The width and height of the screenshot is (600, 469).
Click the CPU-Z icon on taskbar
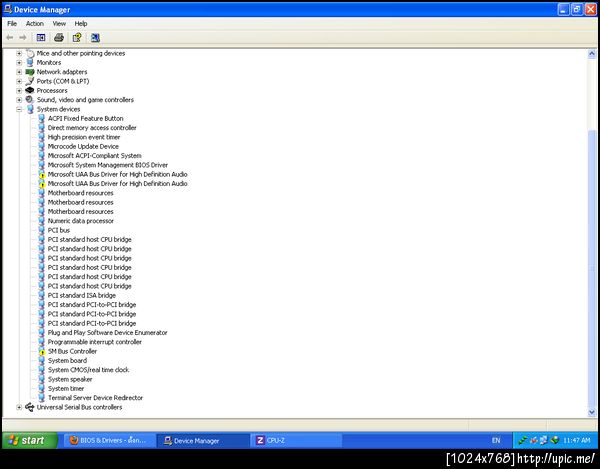click(x=260, y=440)
